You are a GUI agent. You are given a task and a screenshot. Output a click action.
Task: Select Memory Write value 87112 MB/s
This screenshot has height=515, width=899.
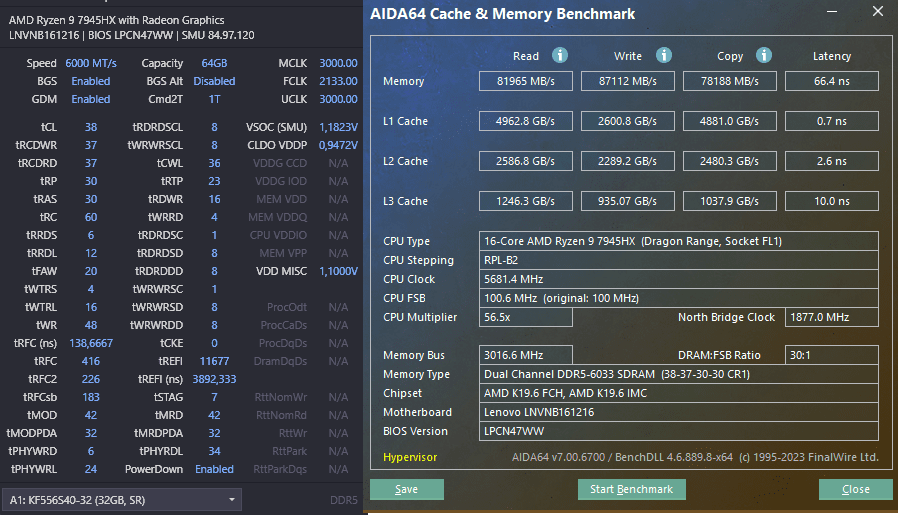coord(628,81)
